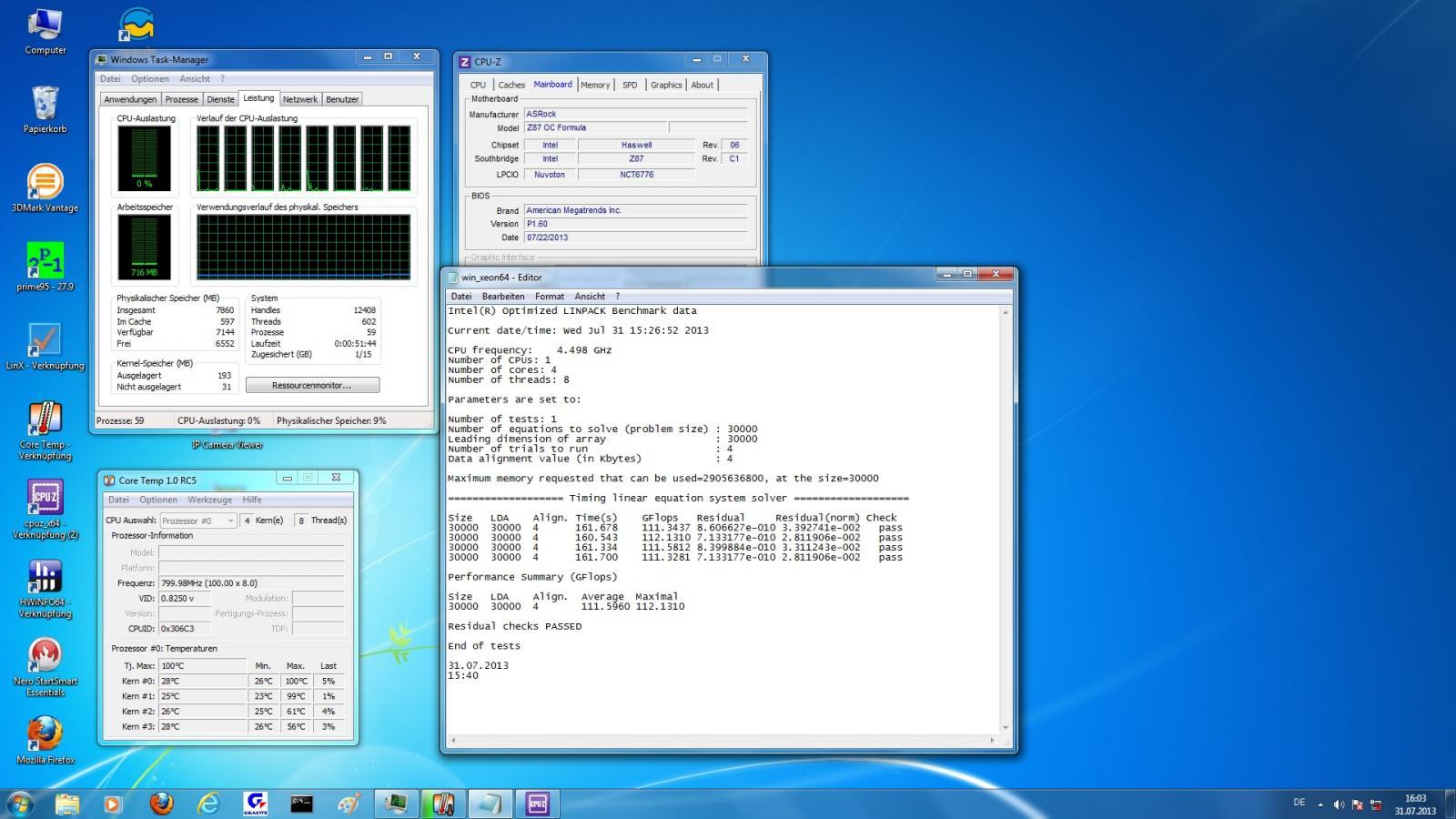The image size is (1456, 819).
Task: Select the prime95 - 27.9 desktop icon
Action: point(45,268)
